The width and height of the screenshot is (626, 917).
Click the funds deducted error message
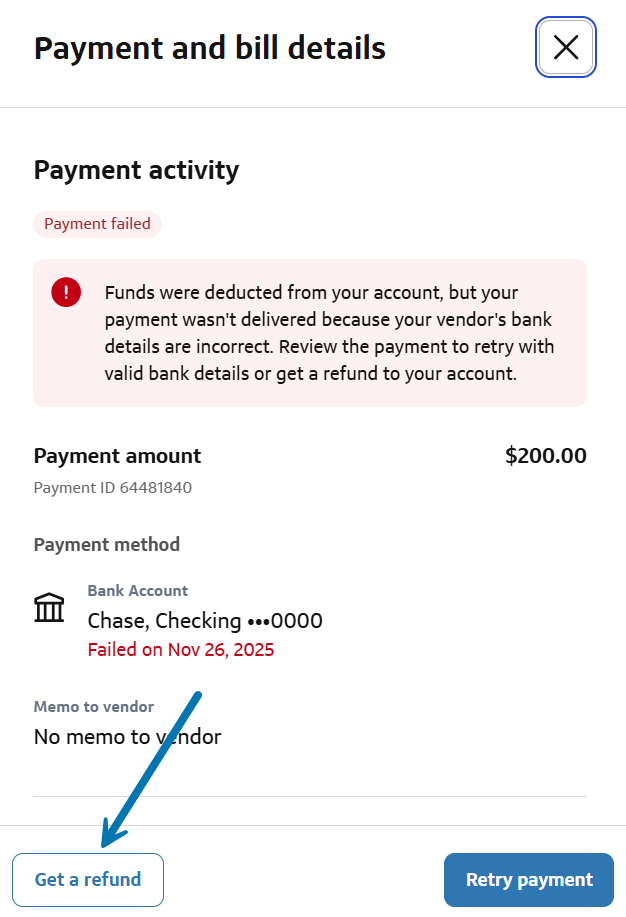pyautogui.click(x=329, y=333)
